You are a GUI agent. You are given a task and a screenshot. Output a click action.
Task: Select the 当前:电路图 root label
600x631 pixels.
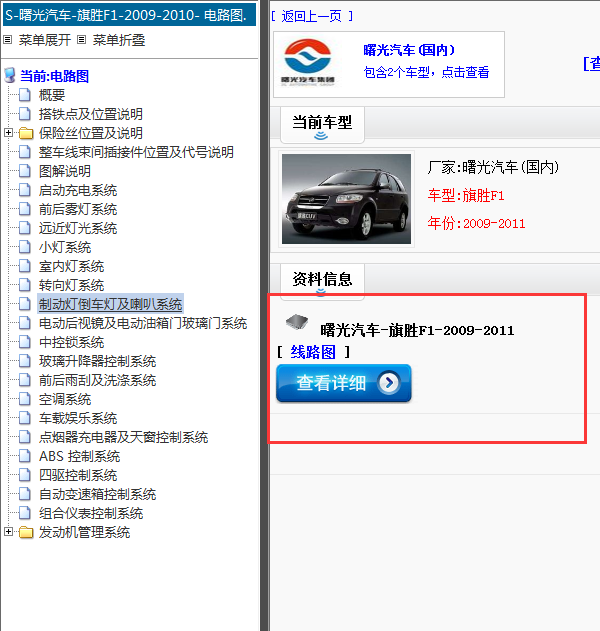click(54, 76)
